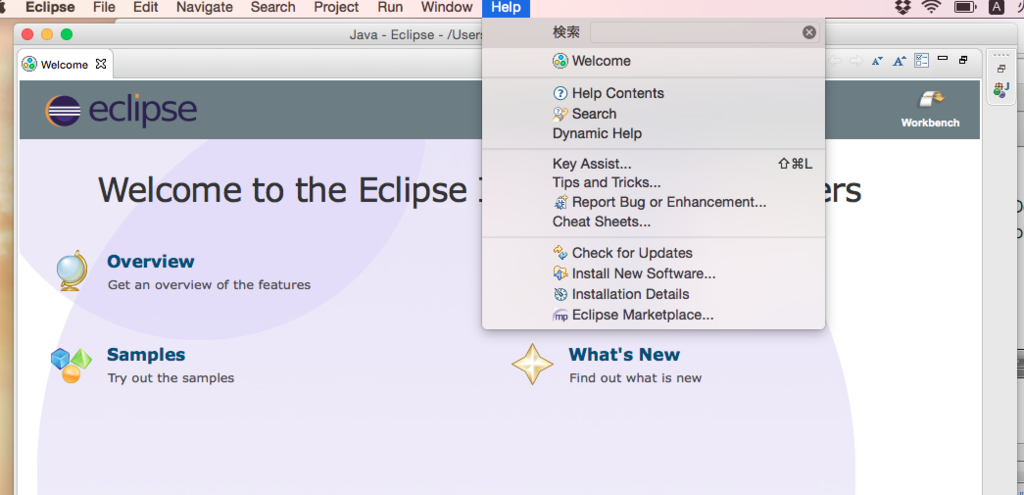
Task: Click the Samples shapes icon
Action: [71, 366]
